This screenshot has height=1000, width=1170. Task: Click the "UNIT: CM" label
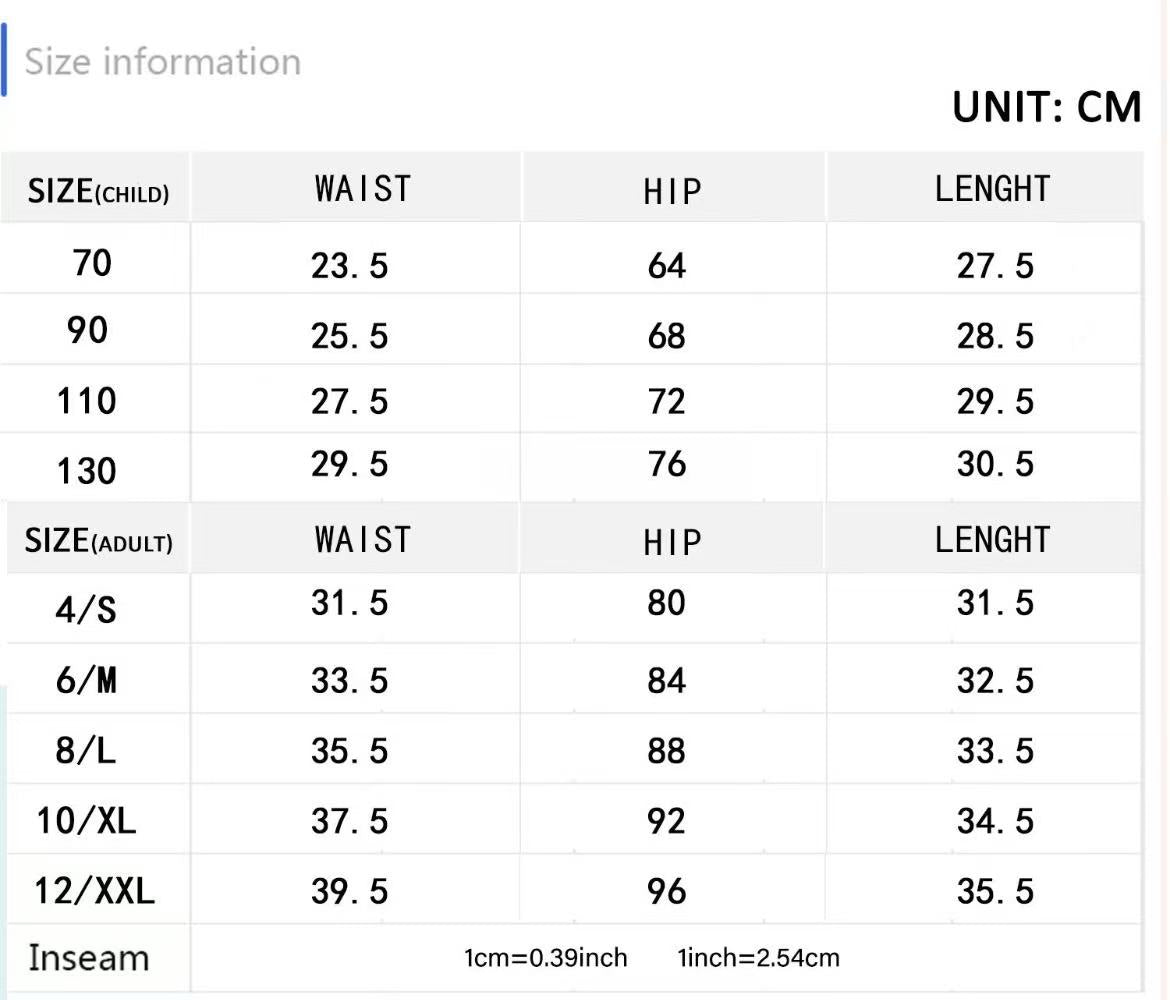[x=1046, y=107]
